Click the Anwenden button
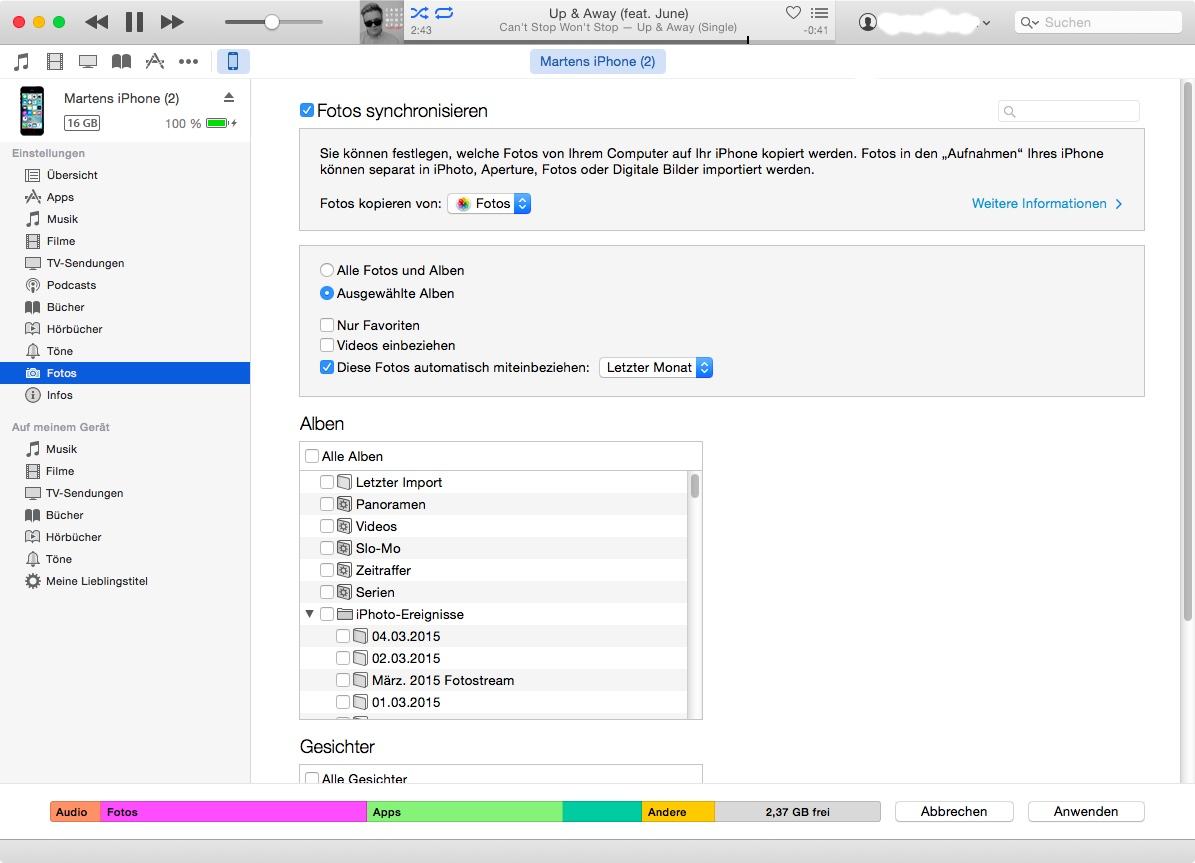1195x863 pixels. tap(1086, 811)
